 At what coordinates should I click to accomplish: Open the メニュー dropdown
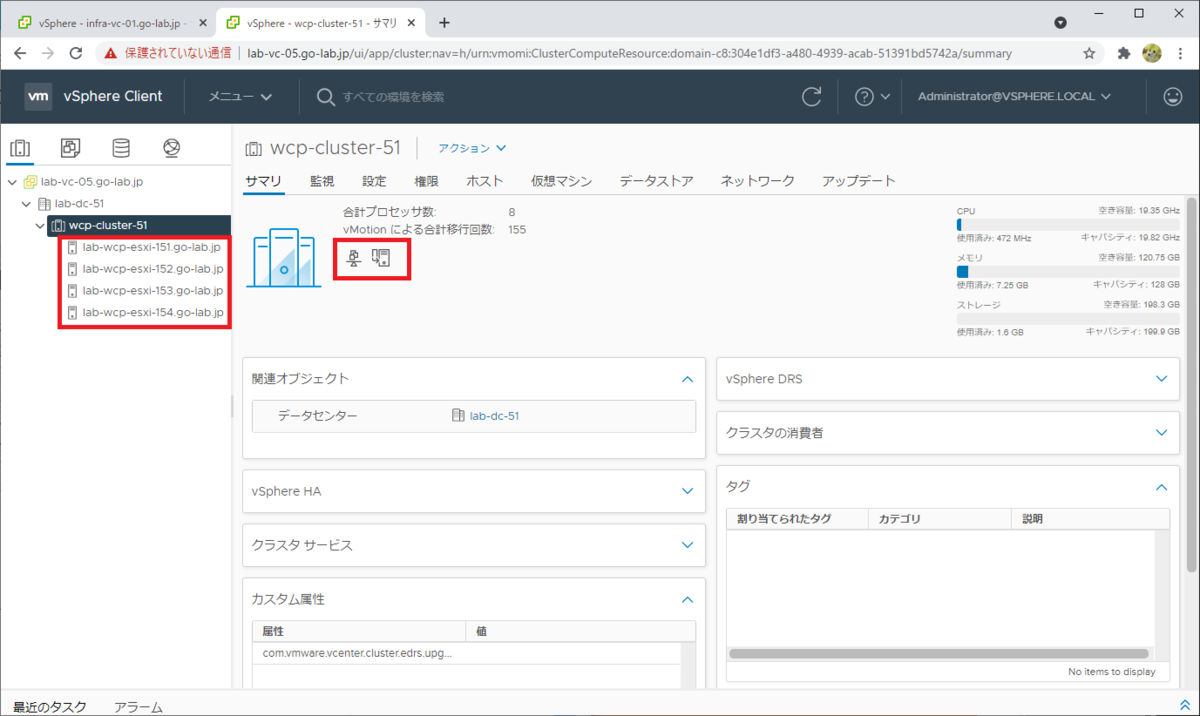[x=240, y=97]
